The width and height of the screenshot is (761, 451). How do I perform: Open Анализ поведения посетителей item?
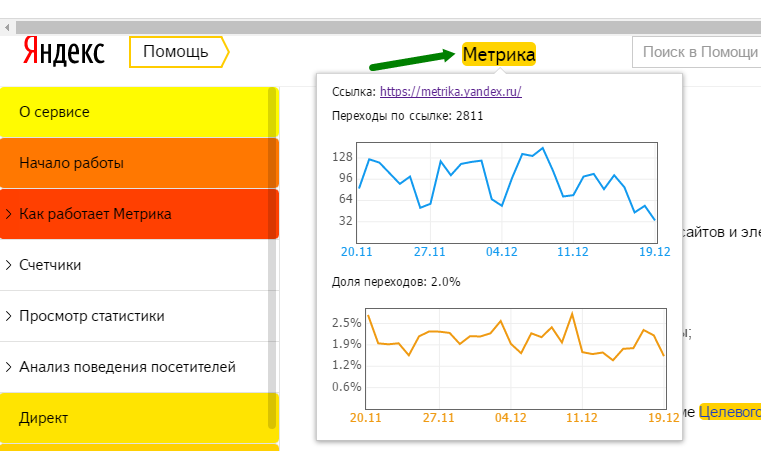(139, 367)
